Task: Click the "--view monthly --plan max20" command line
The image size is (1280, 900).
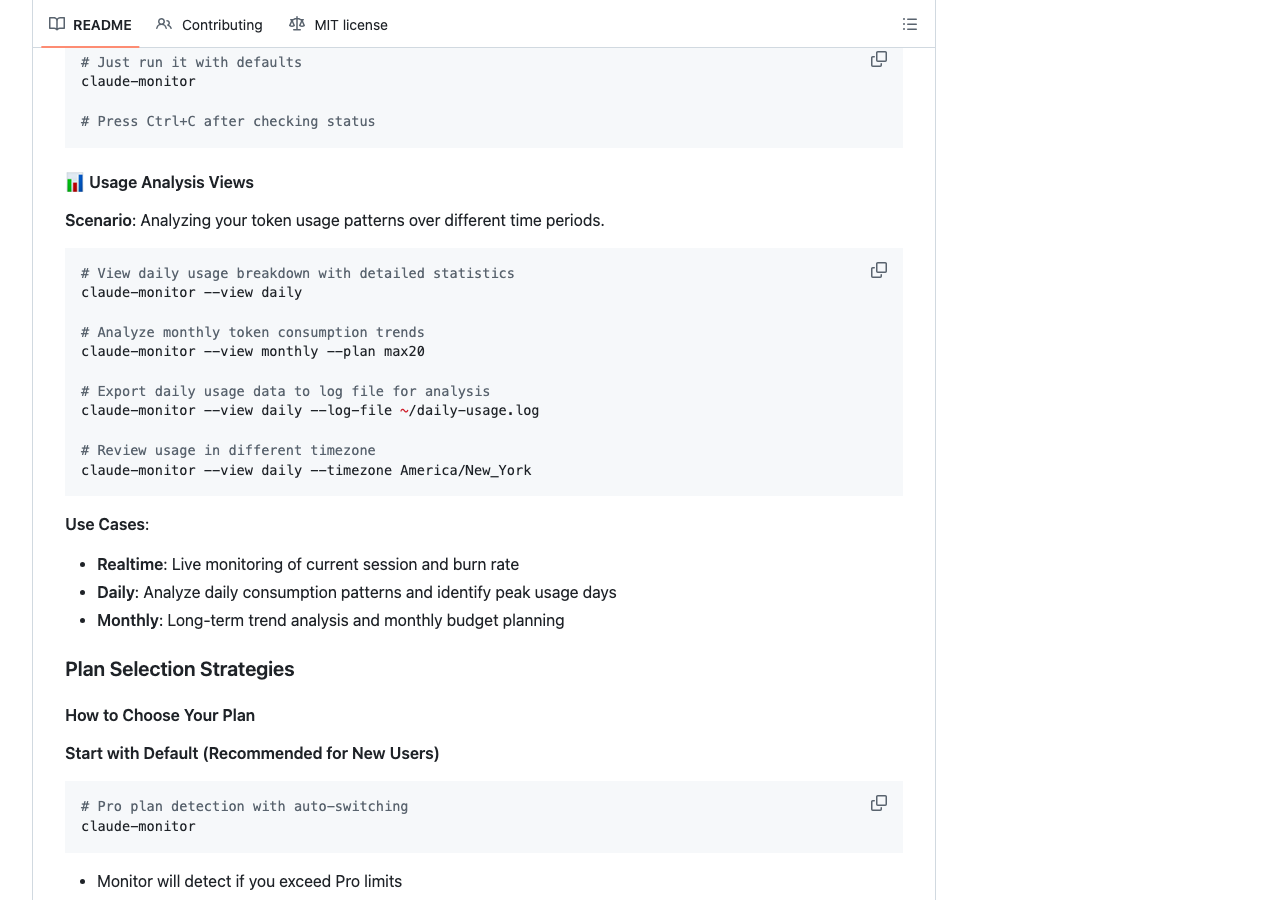Action: [x=253, y=351]
